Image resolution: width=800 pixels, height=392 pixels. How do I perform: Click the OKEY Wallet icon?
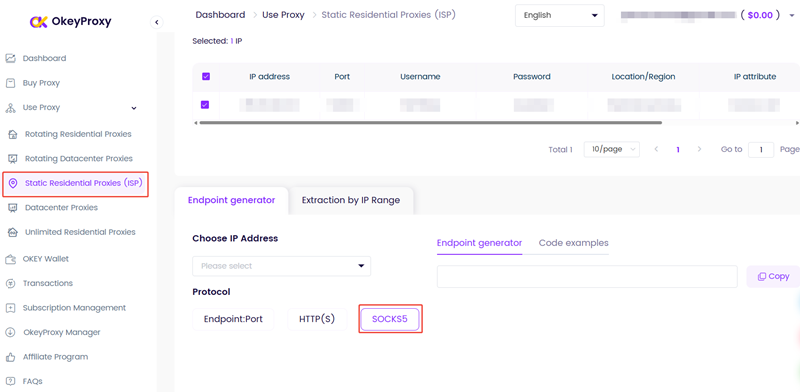coord(10,259)
